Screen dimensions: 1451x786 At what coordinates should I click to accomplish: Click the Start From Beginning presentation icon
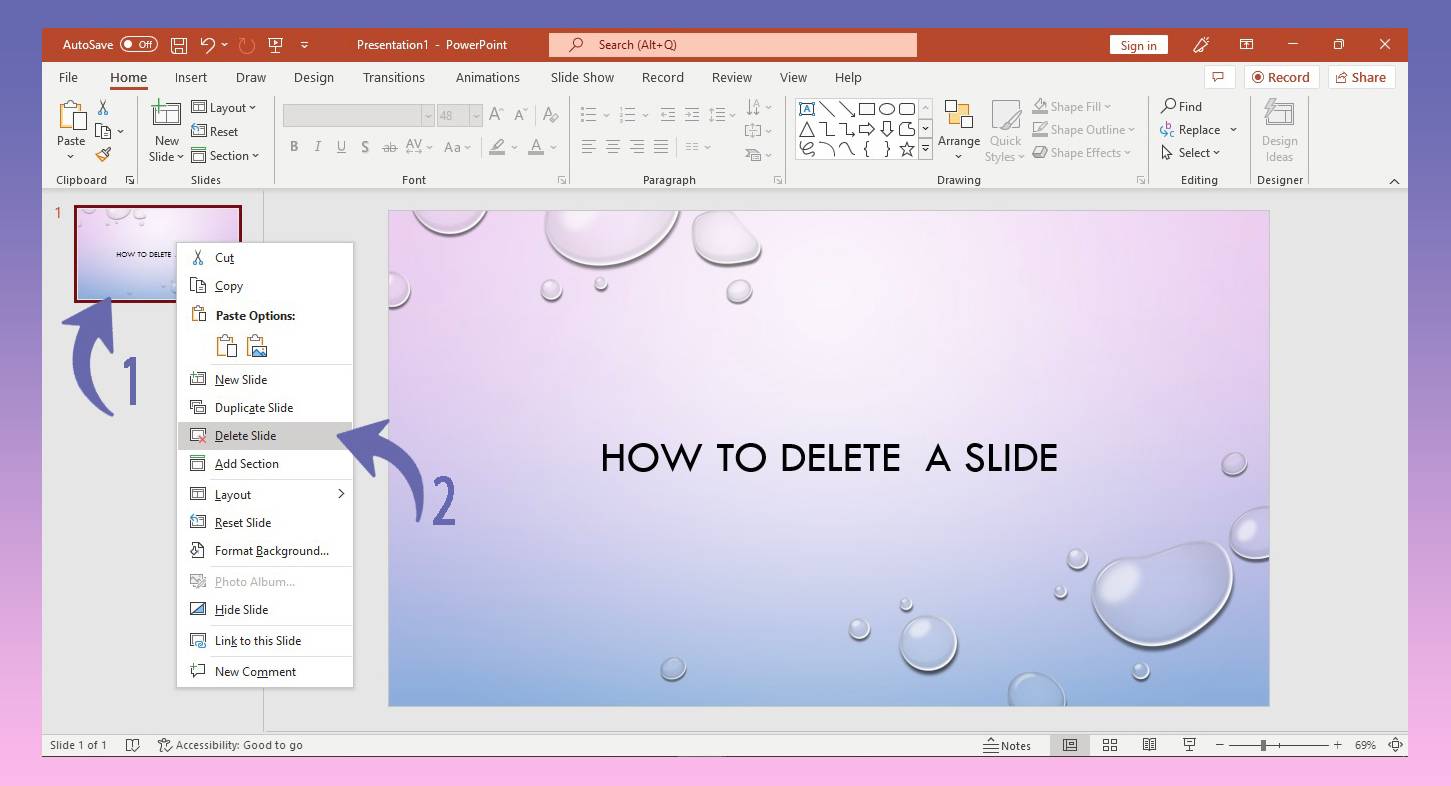[x=275, y=45]
